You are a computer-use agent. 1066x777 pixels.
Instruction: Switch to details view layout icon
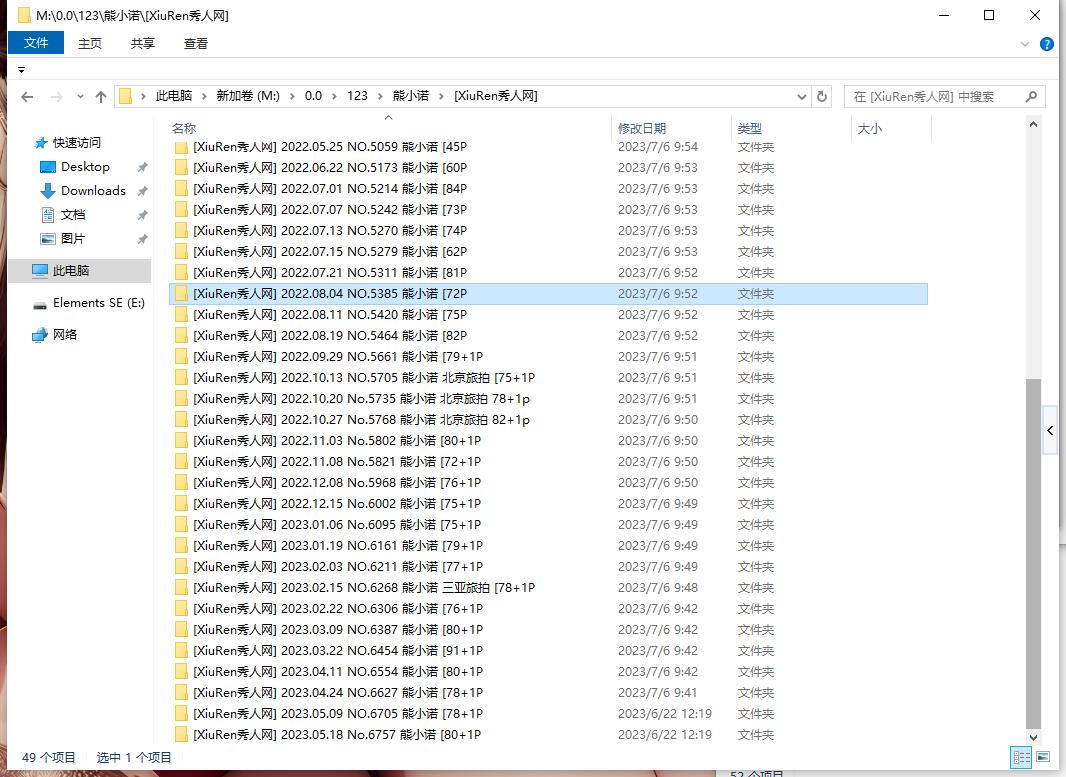(x=1021, y=757)
